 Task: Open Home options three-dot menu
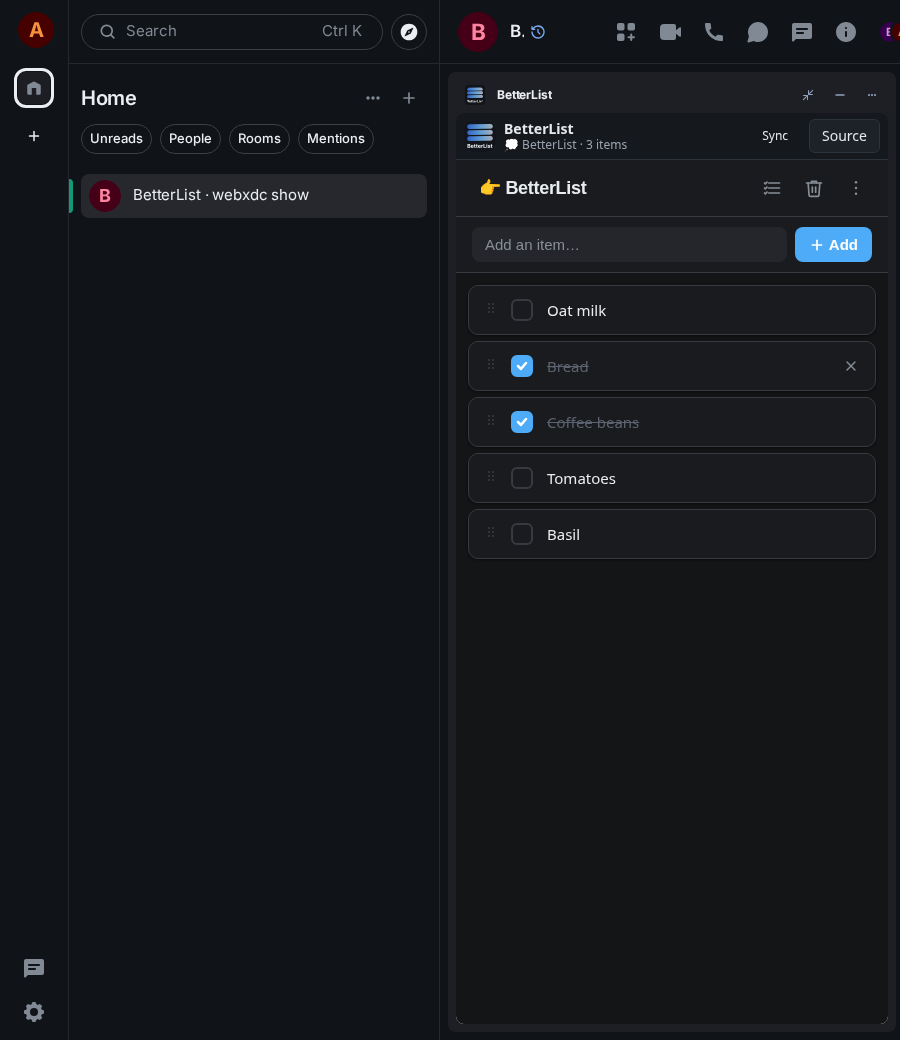tap(373, 98)
